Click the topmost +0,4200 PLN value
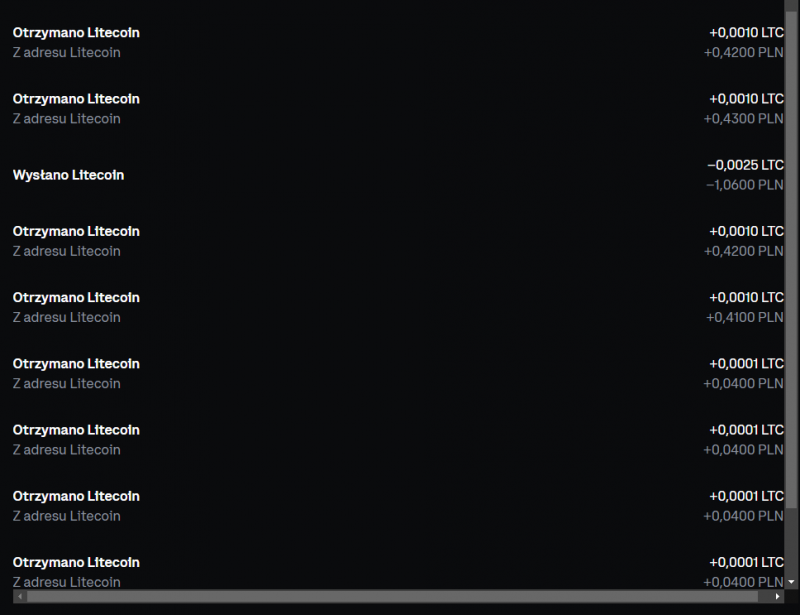800x615 pixels. pyautogui.click(x=743, y=52)
